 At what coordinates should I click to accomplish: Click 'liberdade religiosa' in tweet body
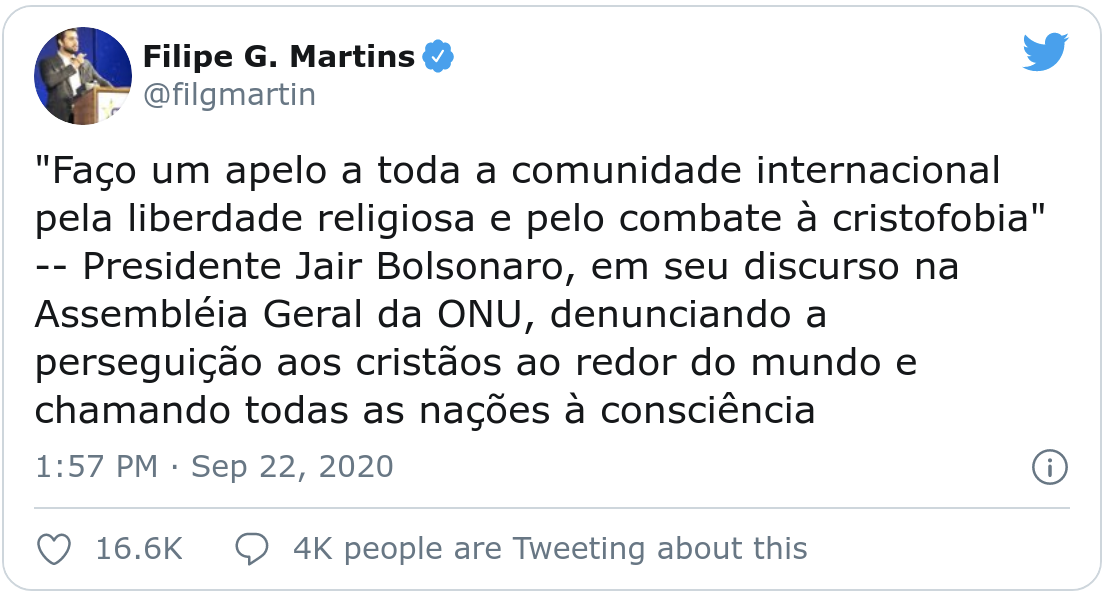301,220
